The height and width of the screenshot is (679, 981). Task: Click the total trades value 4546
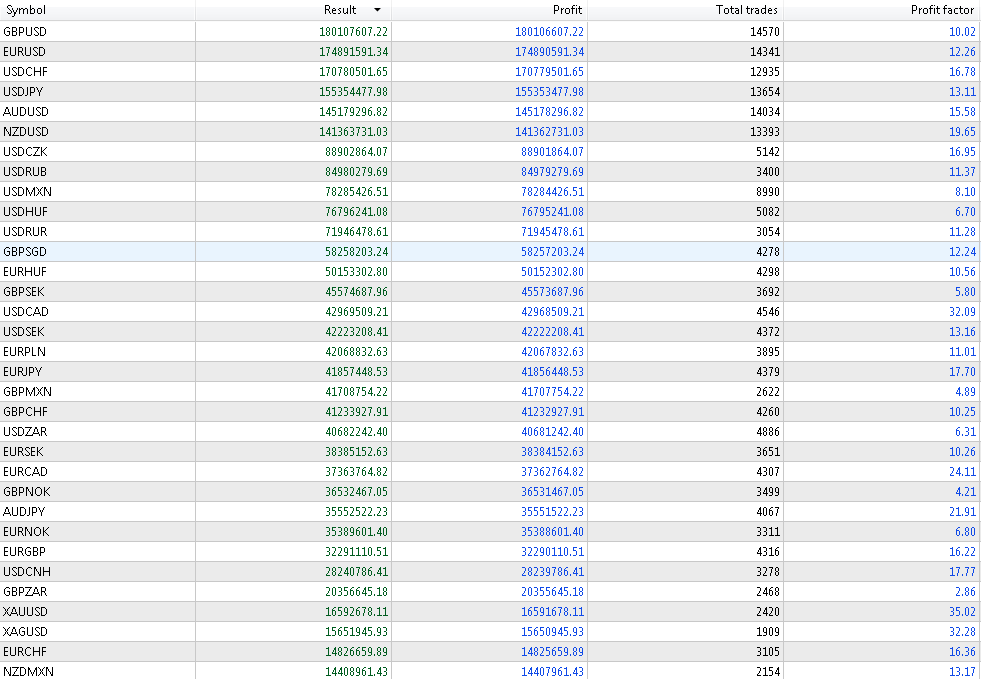click(x=768, y=312)
